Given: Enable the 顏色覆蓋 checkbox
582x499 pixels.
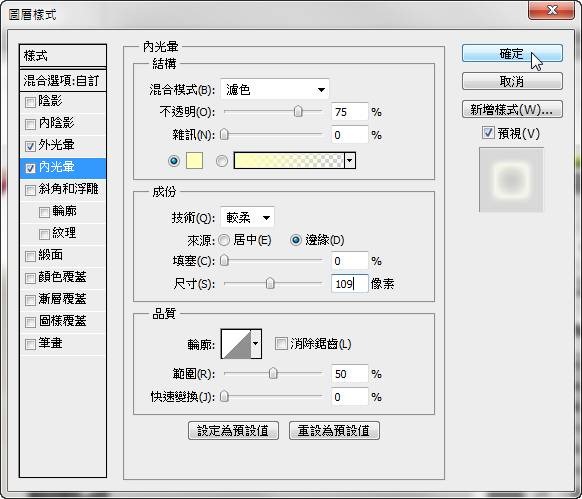Looking at the screenshot, I should pyautogui.click(x=30, y=278).
